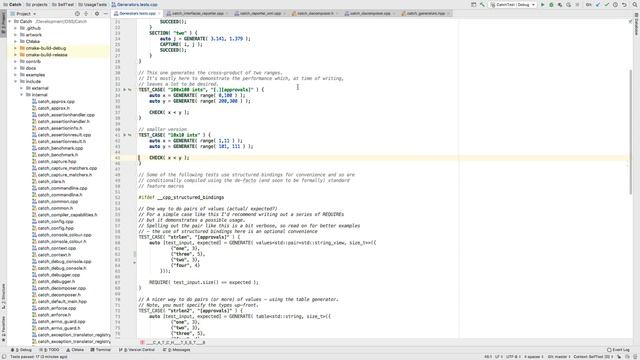Screen dimensions: 640x360
Task: Hide the Project panel with minus icon
Action: tap(105, 13)
